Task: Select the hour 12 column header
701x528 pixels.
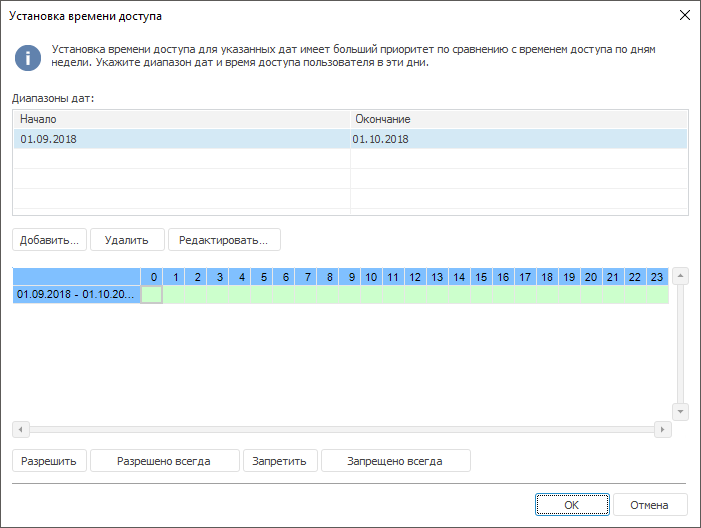Action: [x=415, y=277]
